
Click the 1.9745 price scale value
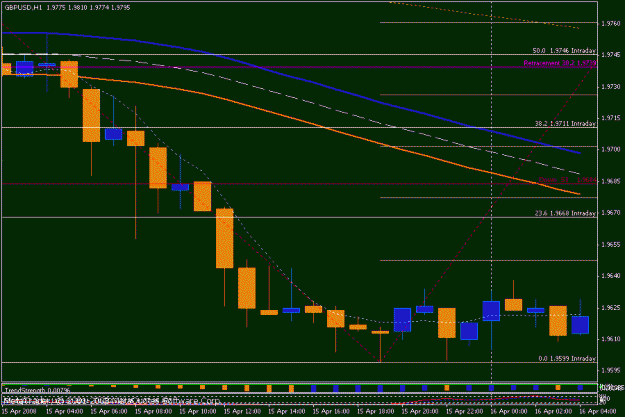[x=611, y=55]
